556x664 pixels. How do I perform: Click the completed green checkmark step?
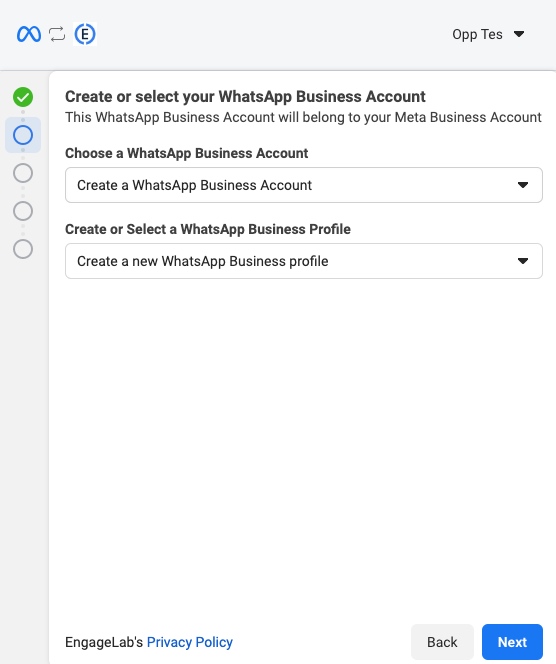[23, 97]
